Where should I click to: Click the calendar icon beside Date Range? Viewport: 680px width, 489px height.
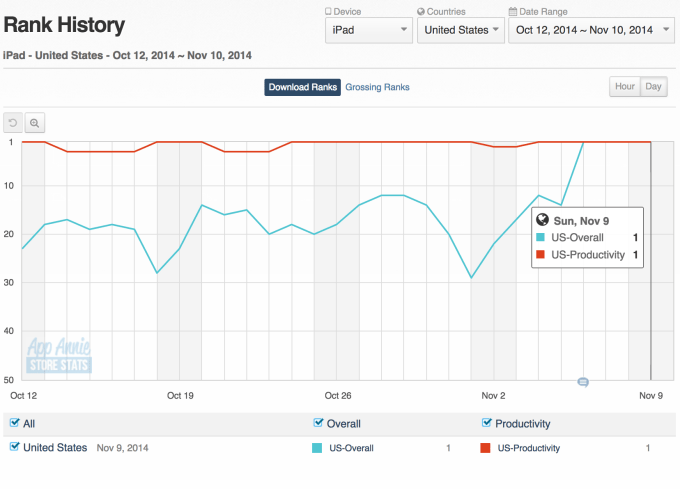point(513,12)
